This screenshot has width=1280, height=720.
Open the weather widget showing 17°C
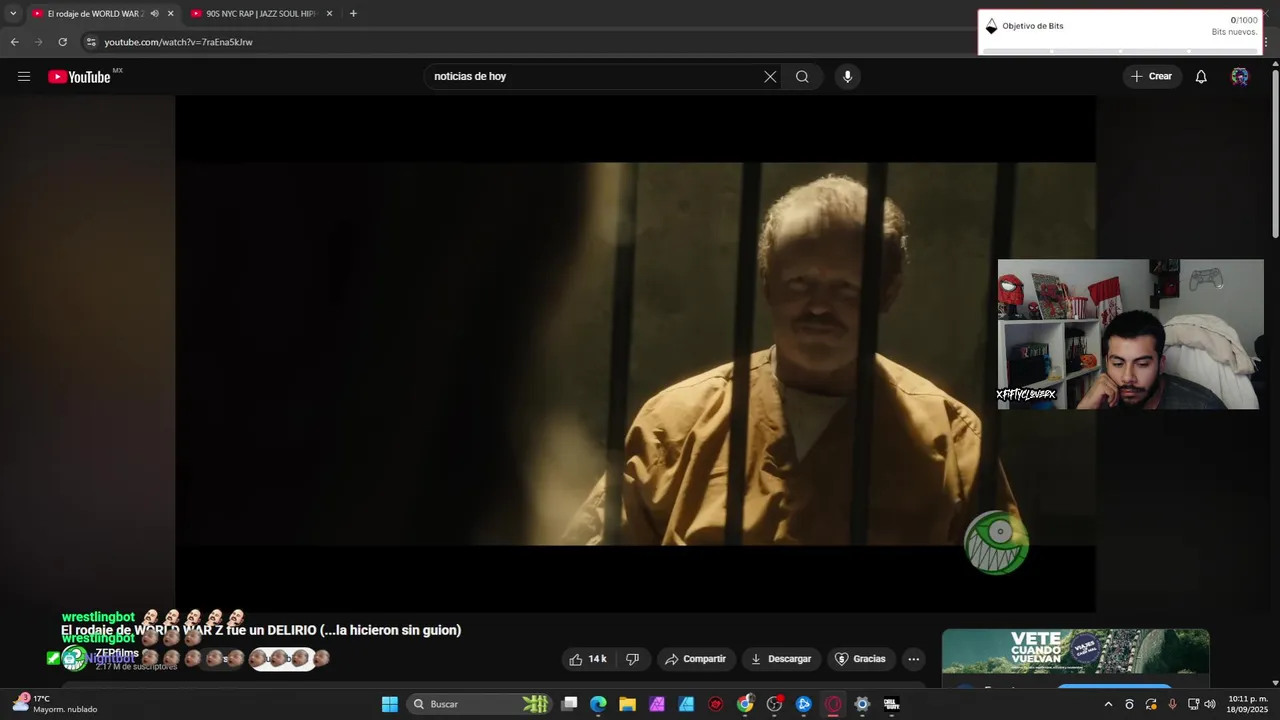[x=55, y=704]
